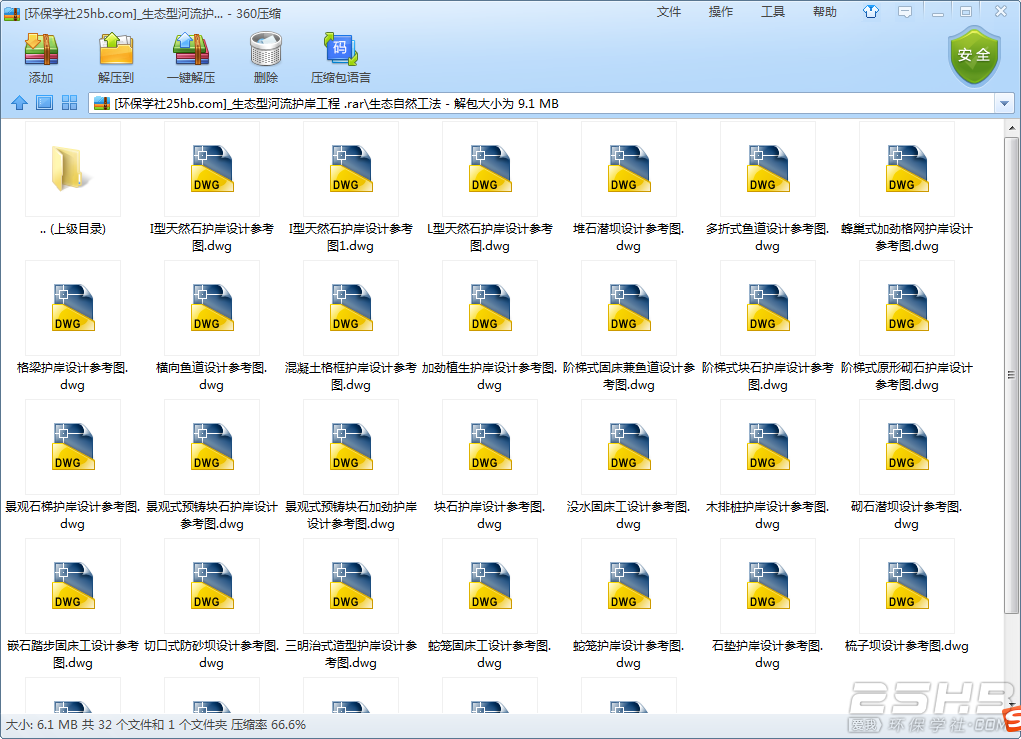Select the I型天然石护岸设计参考图1.dwg file icon
Viewport: 1021px width, 739px height.
click(x=351, y=169)
